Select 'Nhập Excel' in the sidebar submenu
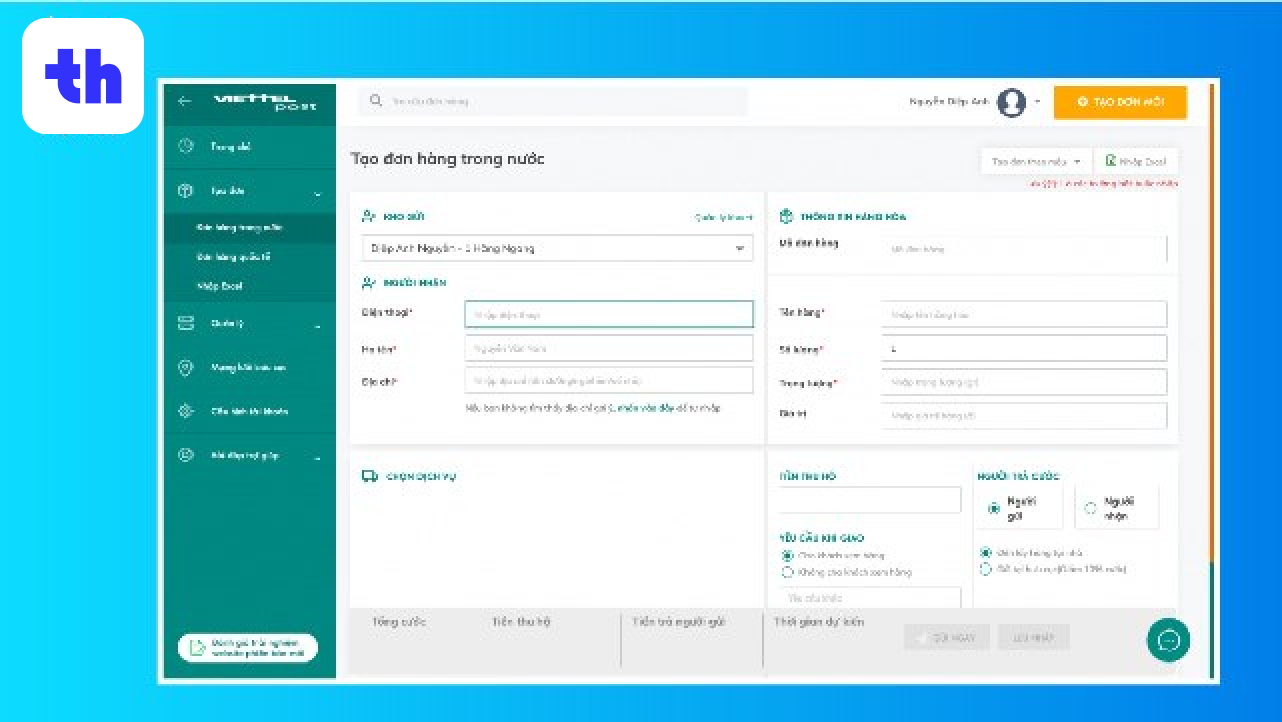Image resolution: width=1282 pixels, height=722 pixels. (x=219, y=286)
